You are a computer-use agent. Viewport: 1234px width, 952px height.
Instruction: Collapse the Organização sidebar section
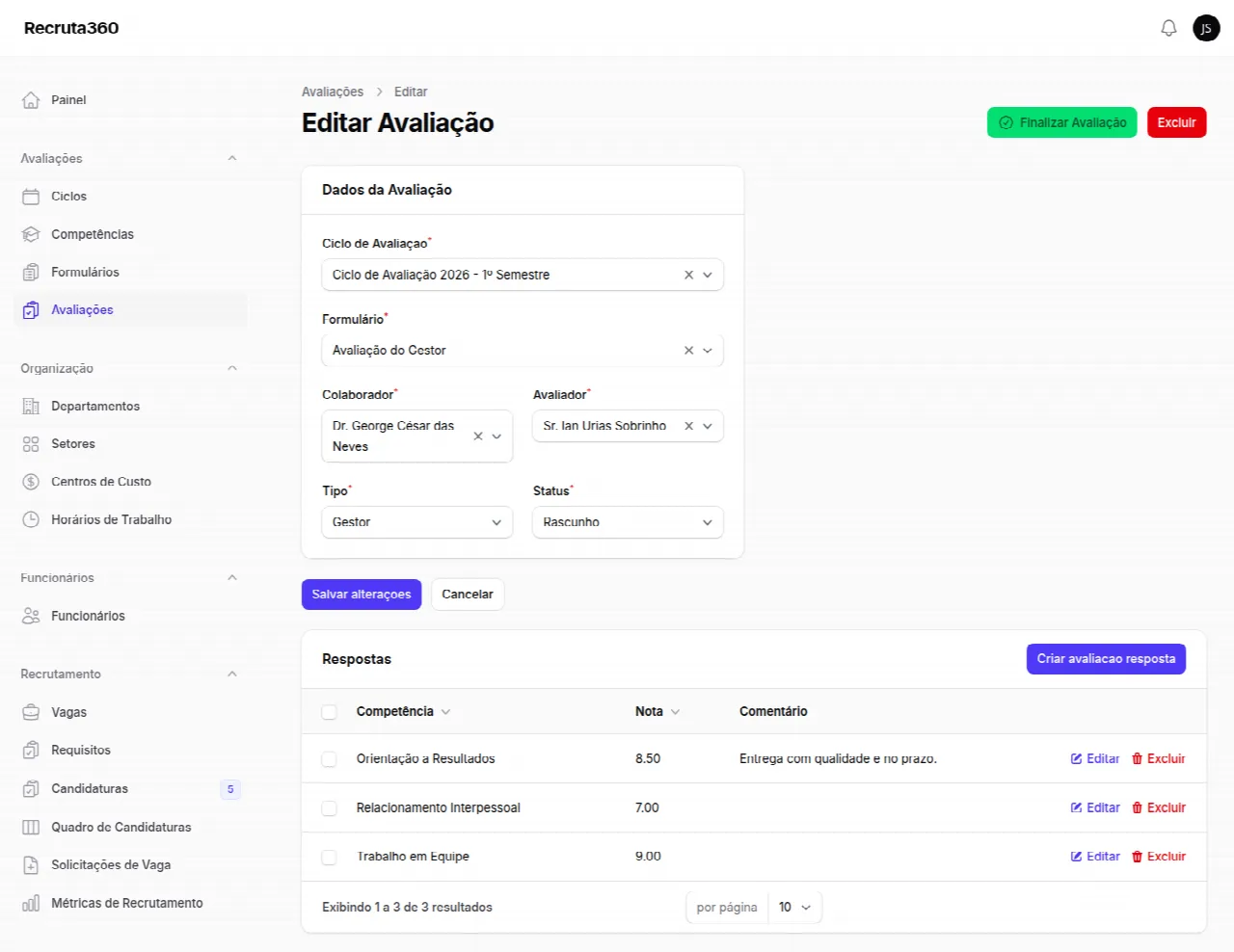tap(232, 368)
